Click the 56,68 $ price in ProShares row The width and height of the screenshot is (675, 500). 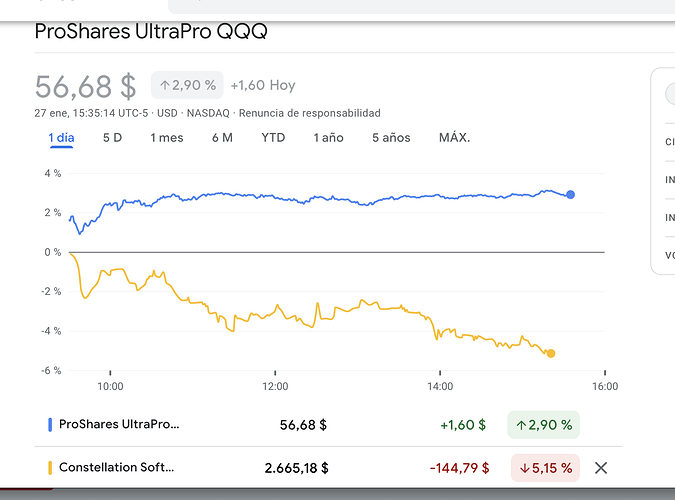[303, 425]
